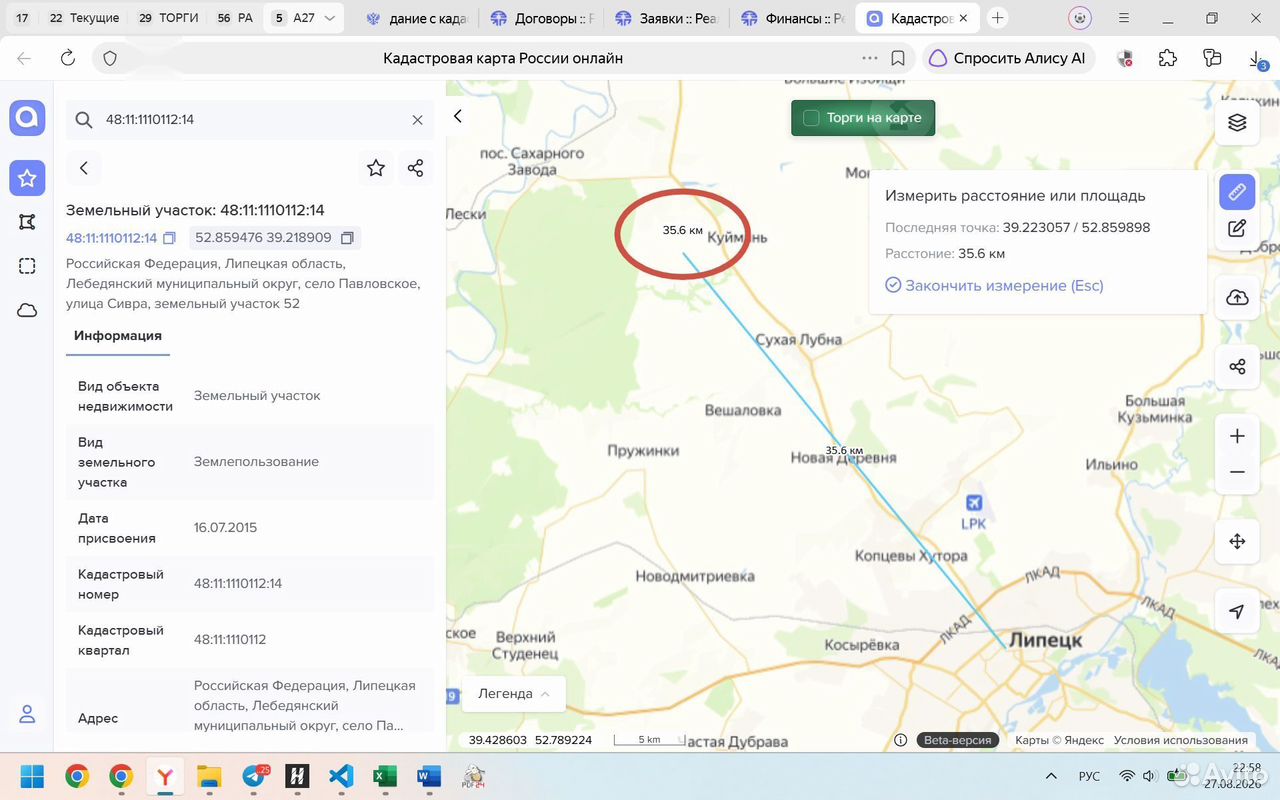Viewport: 1280px width, 800px height.
Task: Locate my position on the map
Action: (x=1237, y=611)
